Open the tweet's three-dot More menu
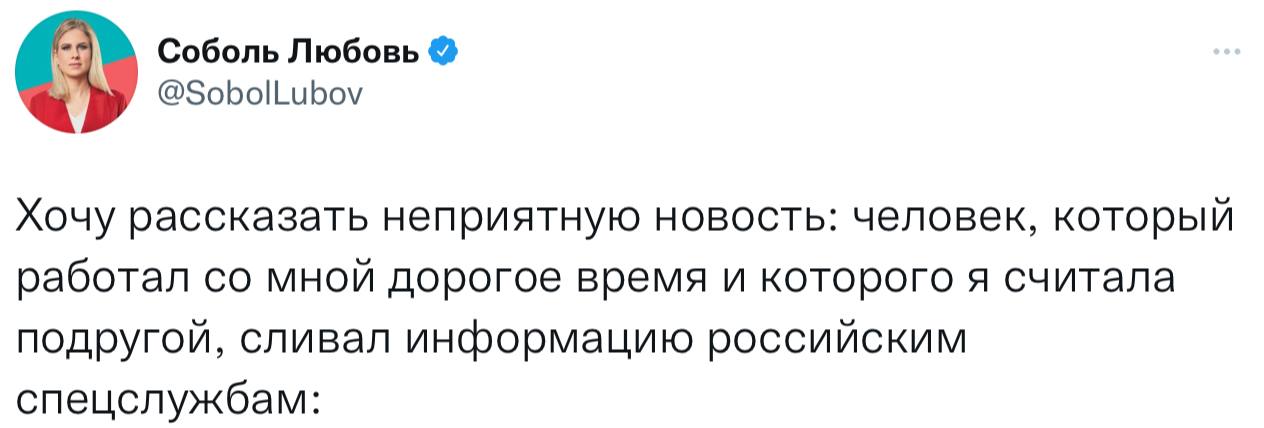The width and height of the screenshot is (1264, 428). click(x=1223, y=51)
